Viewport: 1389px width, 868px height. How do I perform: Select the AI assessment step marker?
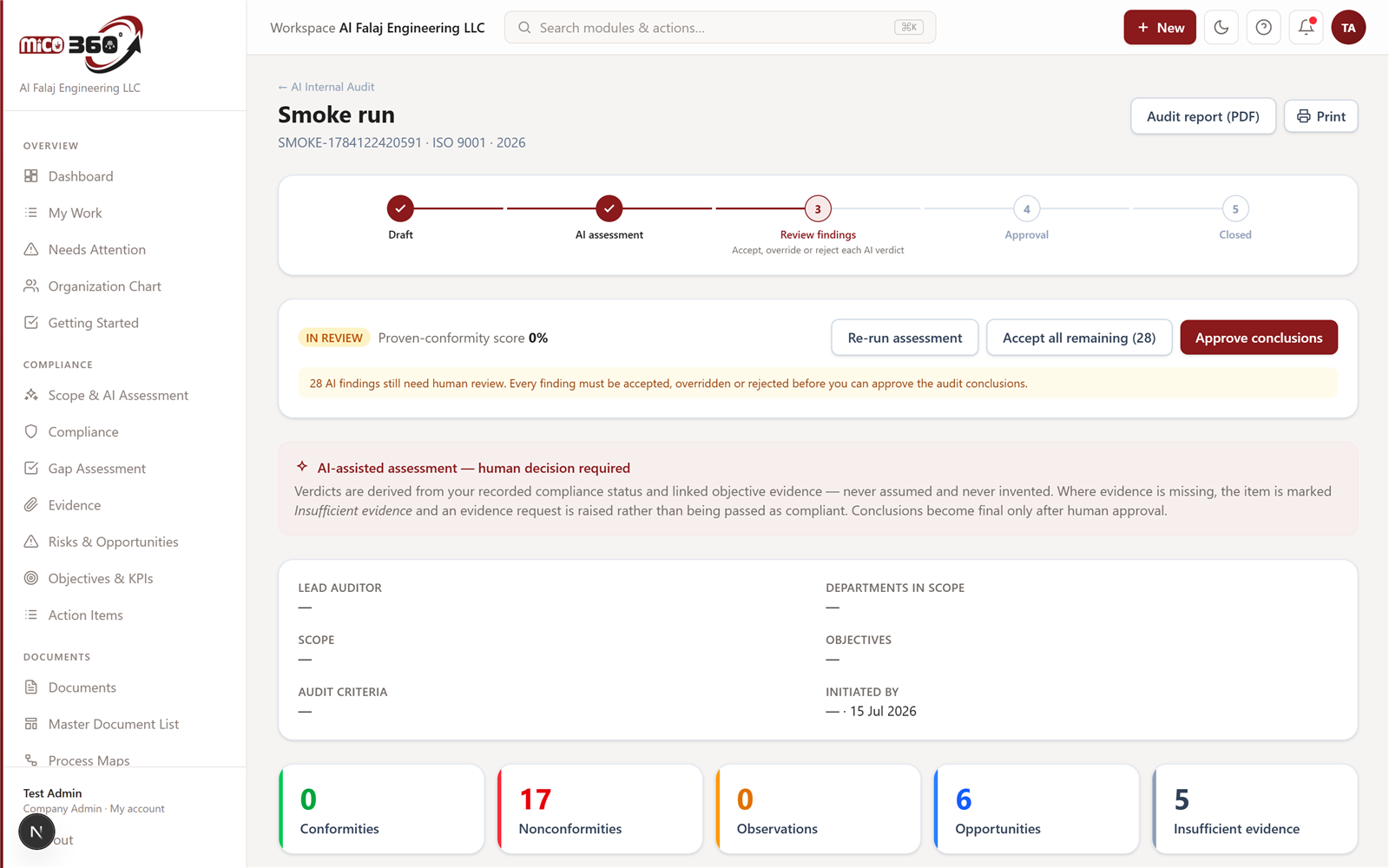609,208
